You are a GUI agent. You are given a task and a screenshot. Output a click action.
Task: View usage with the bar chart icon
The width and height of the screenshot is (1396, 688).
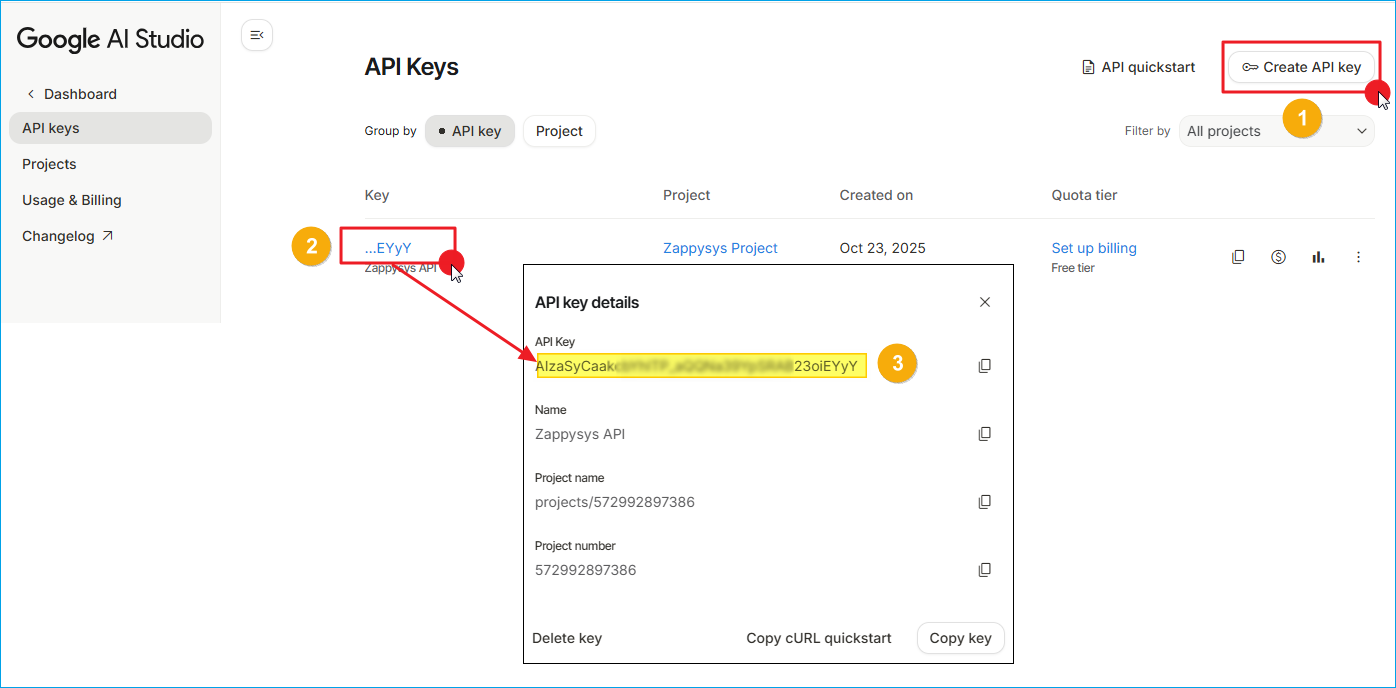click(x=1318, y=257)
